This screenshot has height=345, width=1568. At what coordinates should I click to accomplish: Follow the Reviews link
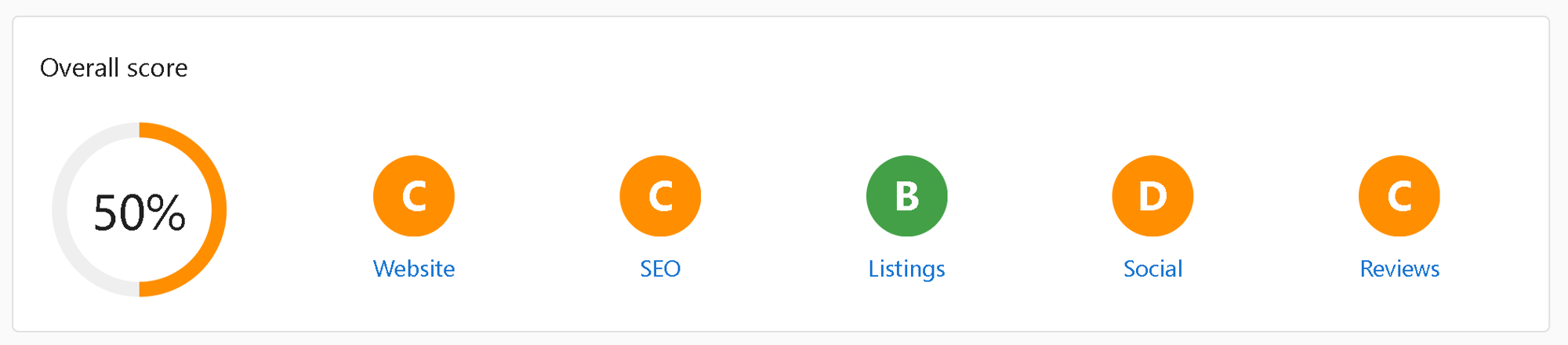tap(1399, 269)
